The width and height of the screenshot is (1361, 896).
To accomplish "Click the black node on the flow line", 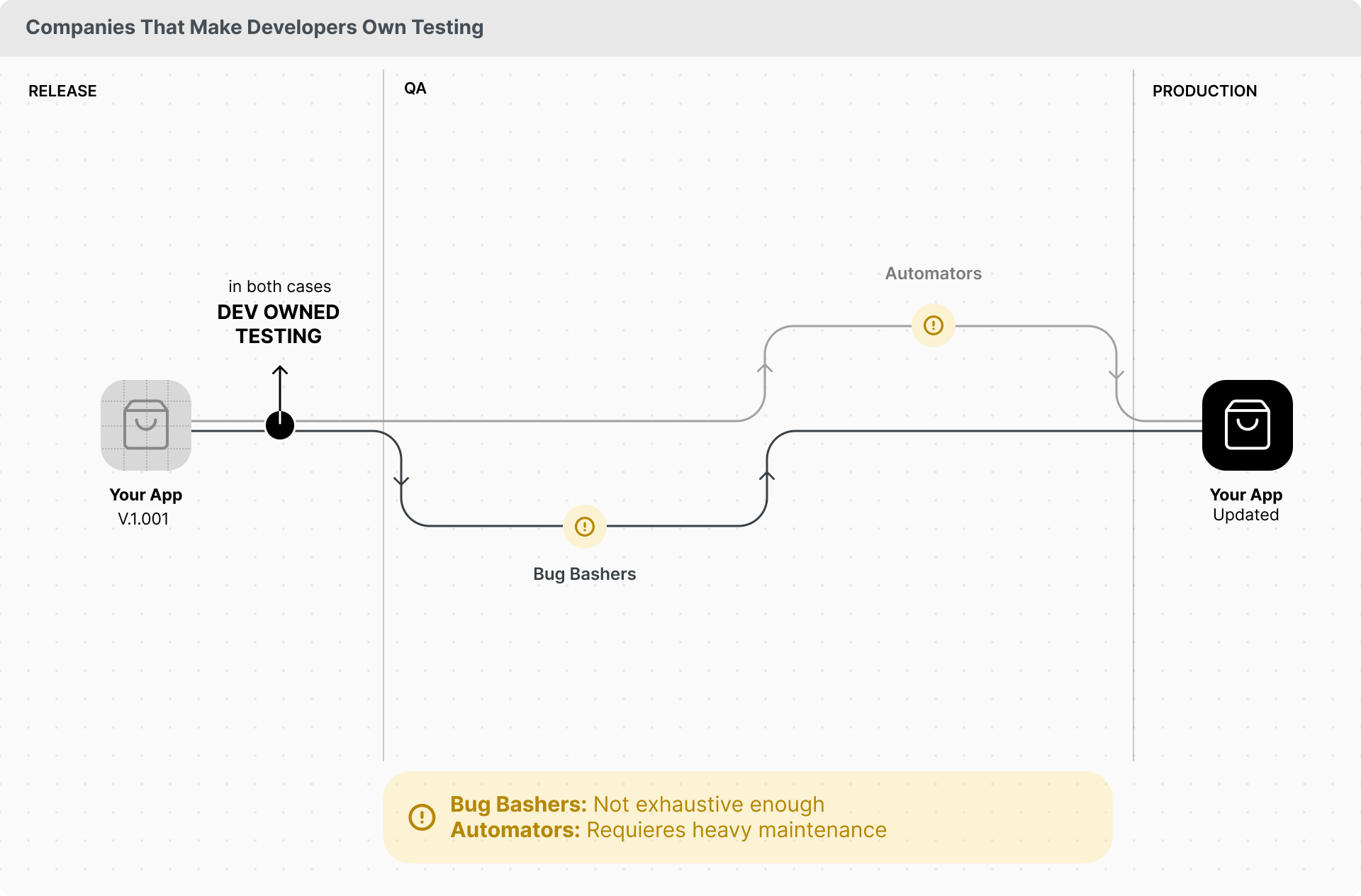I will 279,425.
